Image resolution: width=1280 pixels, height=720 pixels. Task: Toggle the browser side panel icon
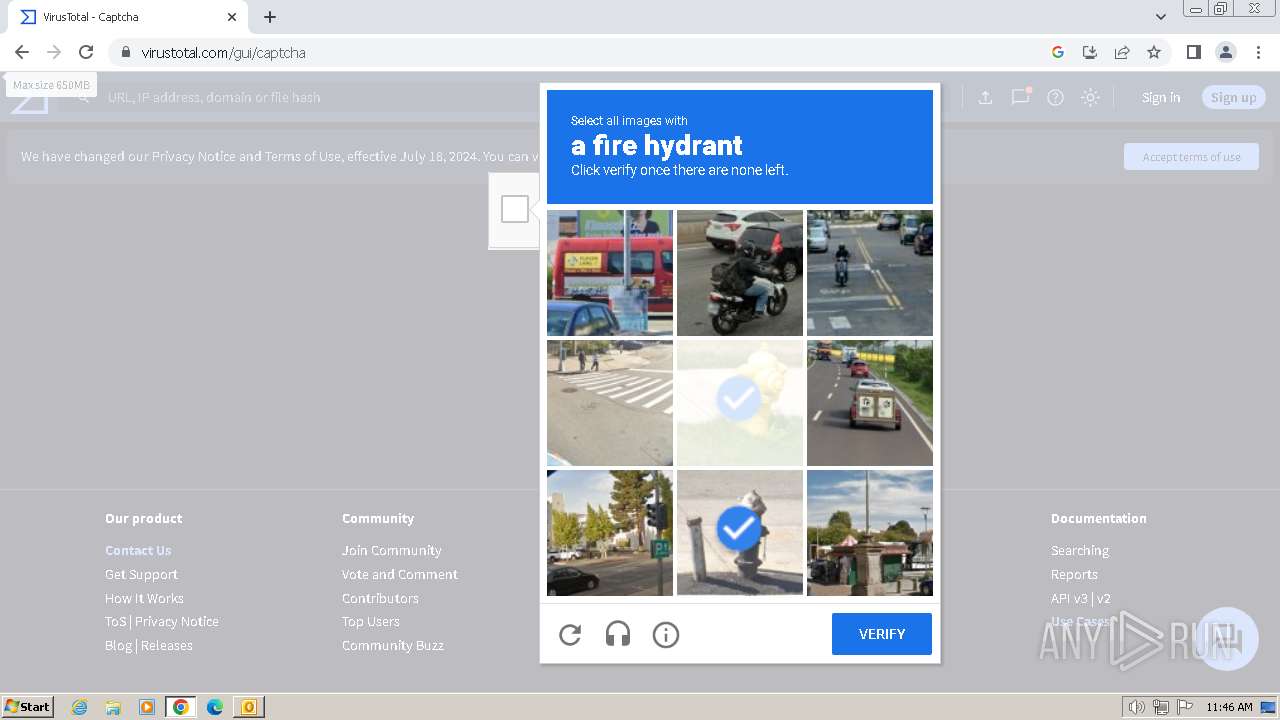[x=1193, y=52]
